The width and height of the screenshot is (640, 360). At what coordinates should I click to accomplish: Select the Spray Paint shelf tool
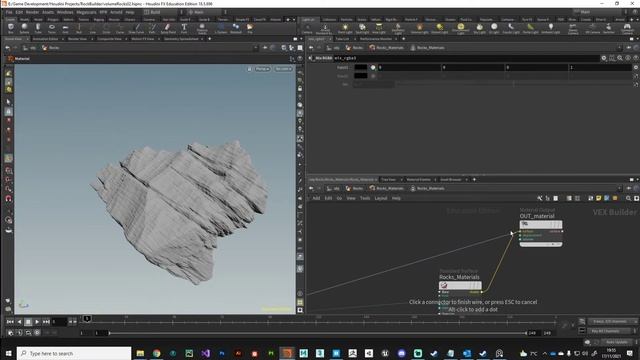pyautogui.click(x=168, y=28)
